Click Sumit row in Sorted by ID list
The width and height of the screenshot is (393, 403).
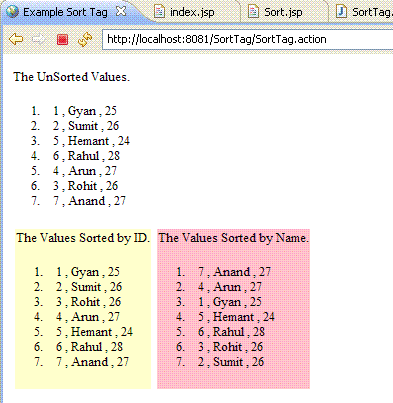(89, 287)
